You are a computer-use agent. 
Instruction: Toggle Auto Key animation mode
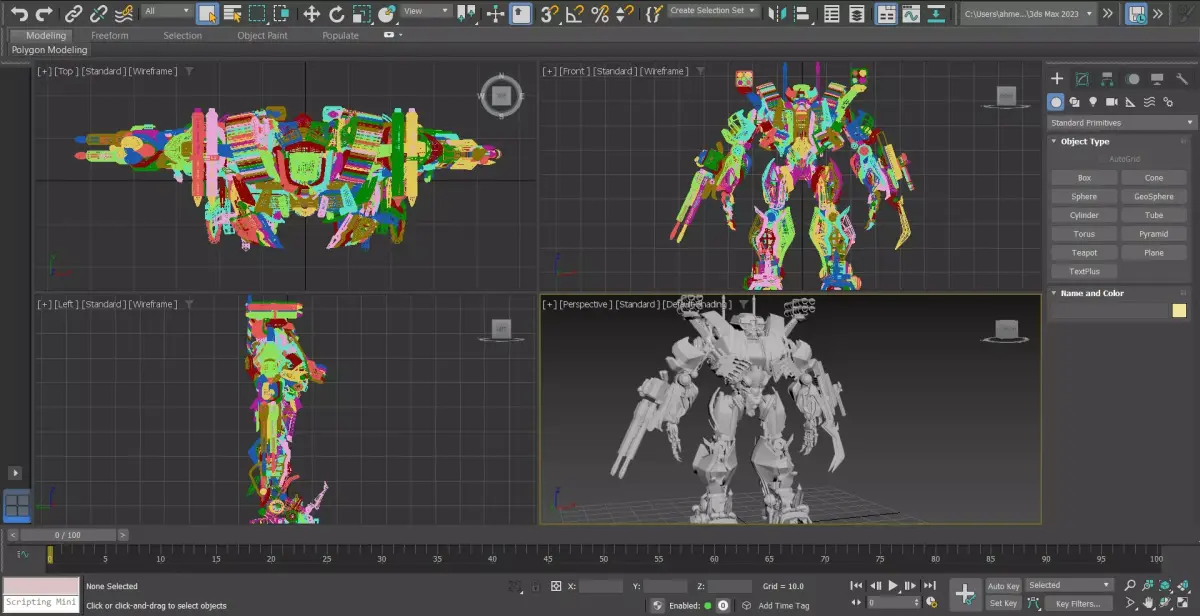point(1003,586)
